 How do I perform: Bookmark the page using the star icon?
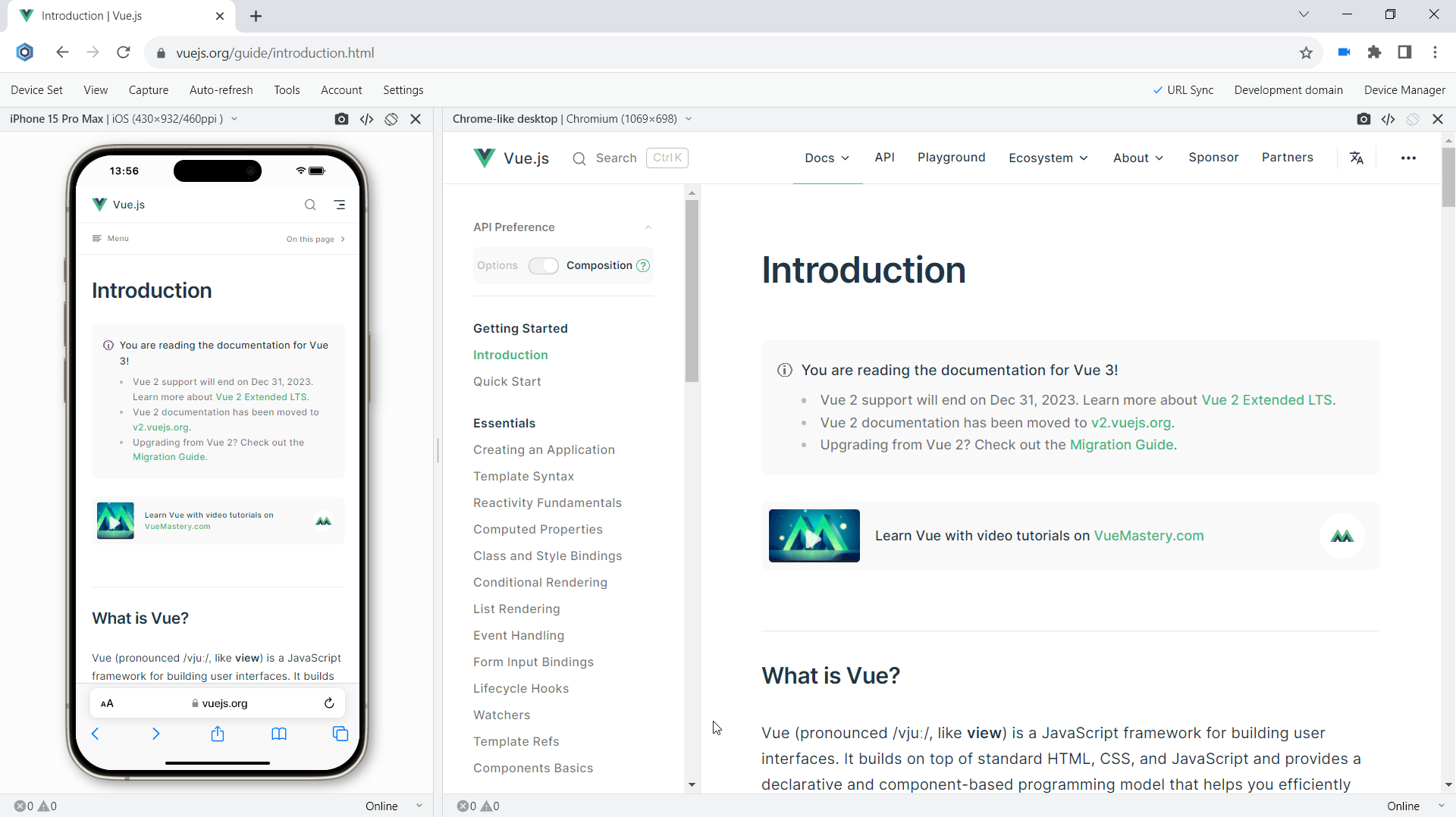coord(1306,52)
